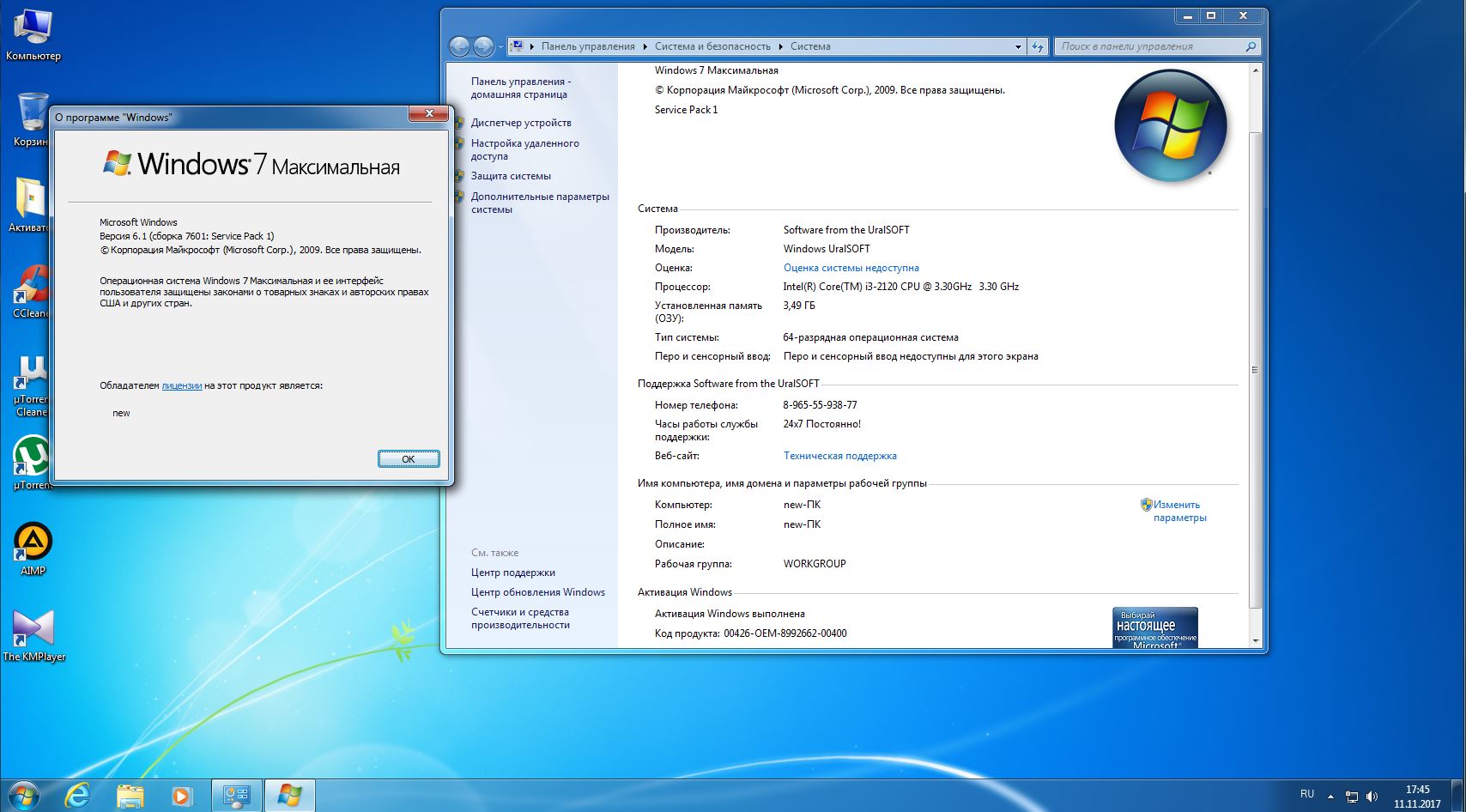Open Защита системы link

[x=511, y=176]
